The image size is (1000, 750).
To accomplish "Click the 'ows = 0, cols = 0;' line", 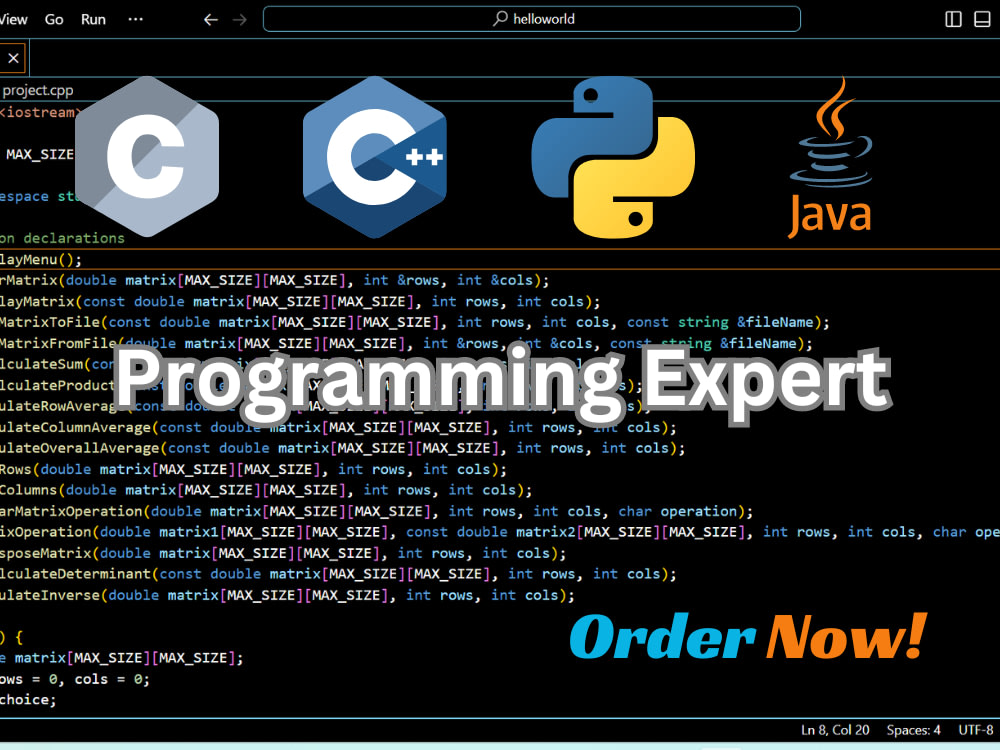I will tap(75, 679).
